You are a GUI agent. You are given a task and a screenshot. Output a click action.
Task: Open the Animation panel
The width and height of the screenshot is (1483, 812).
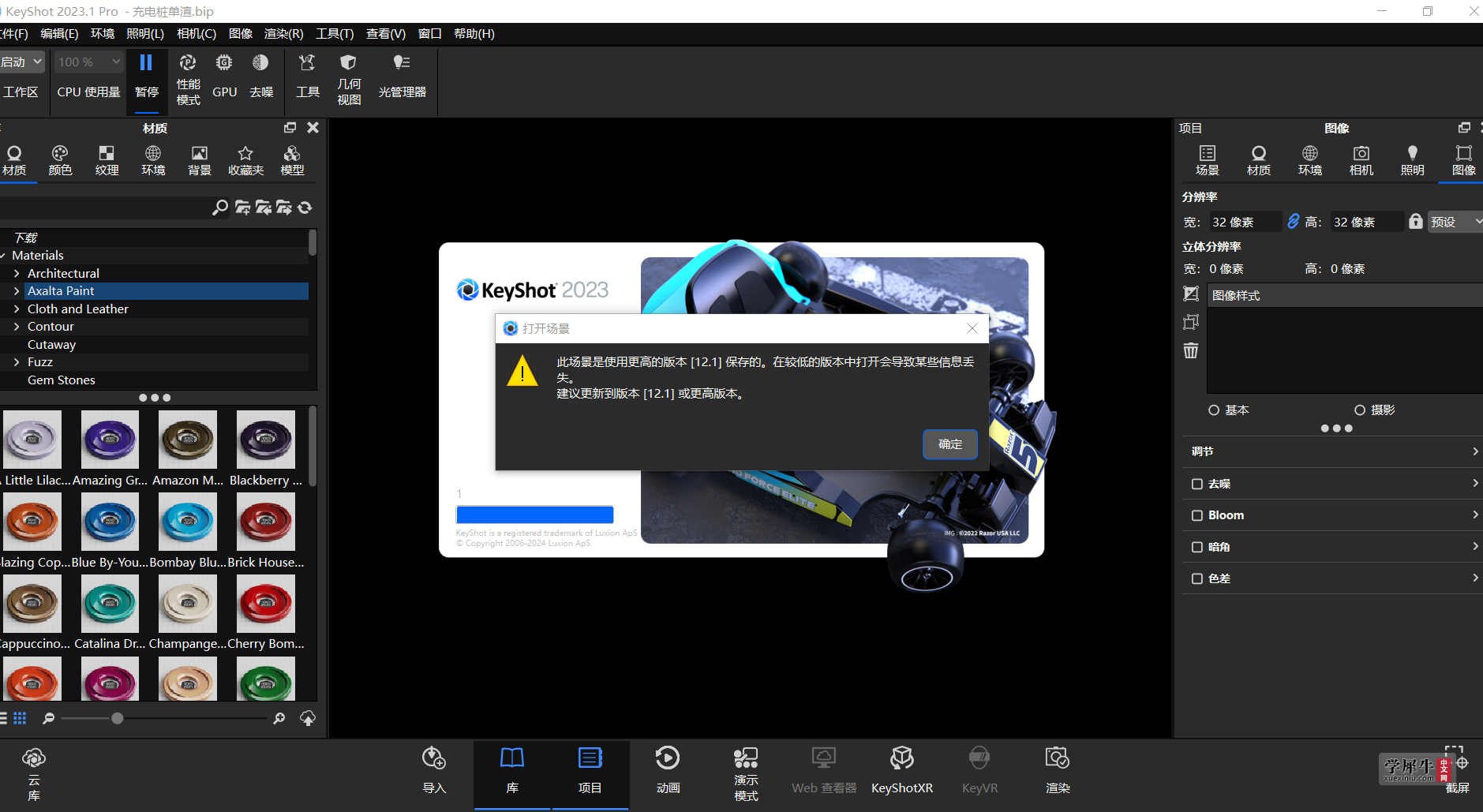668,770
